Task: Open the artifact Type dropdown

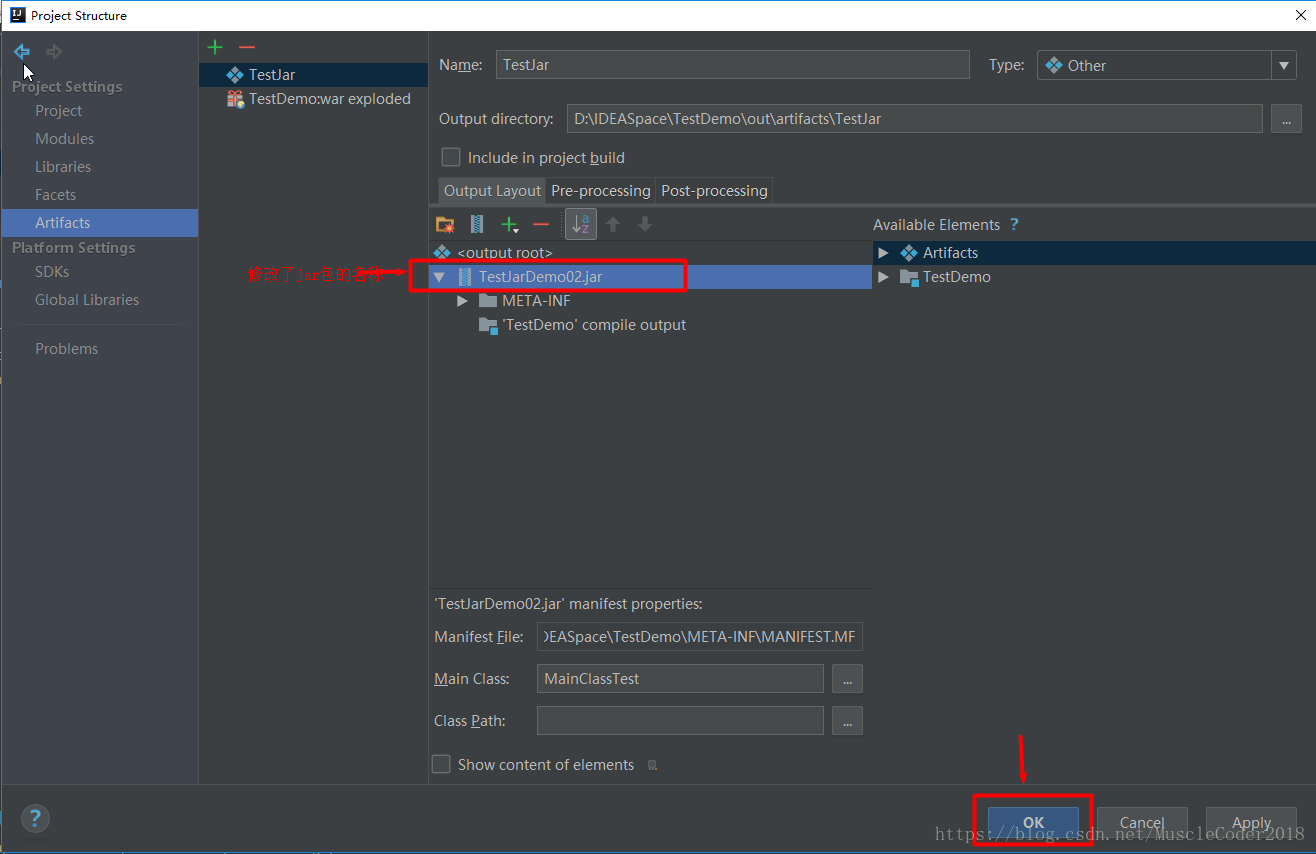Action: (1284, 66)
